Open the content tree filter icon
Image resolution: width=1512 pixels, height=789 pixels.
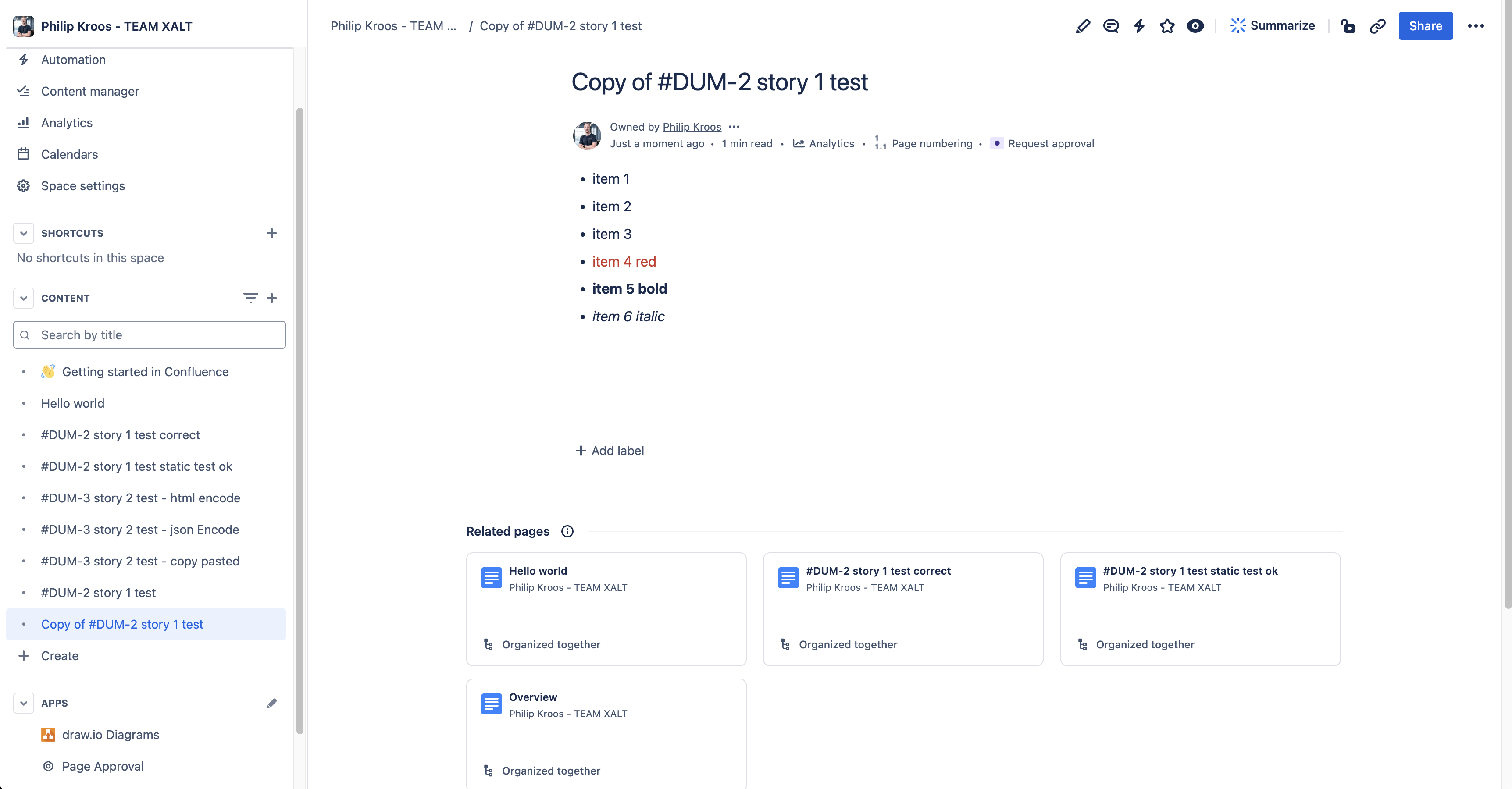click(x=250, y=298)
